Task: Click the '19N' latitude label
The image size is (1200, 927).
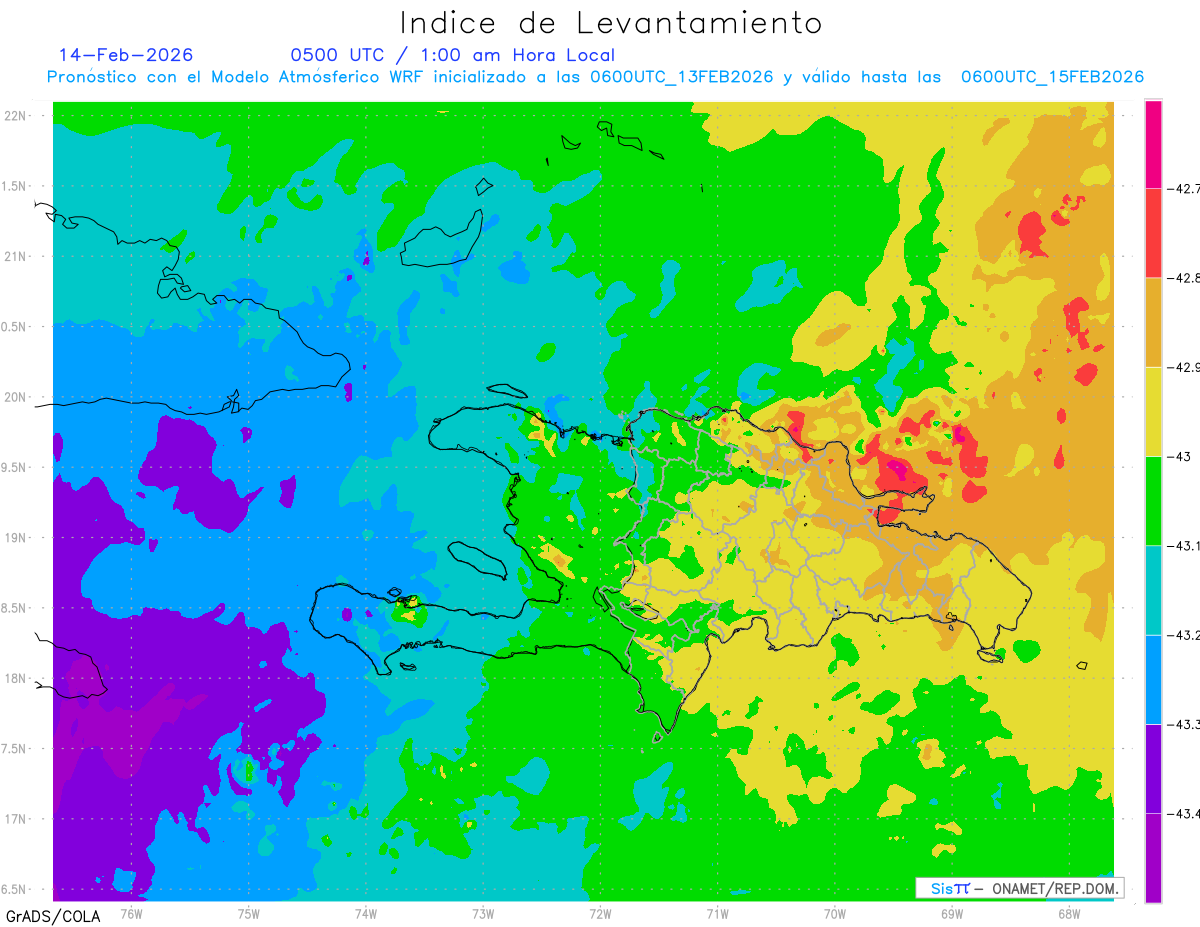Action: tap(15, 538)
